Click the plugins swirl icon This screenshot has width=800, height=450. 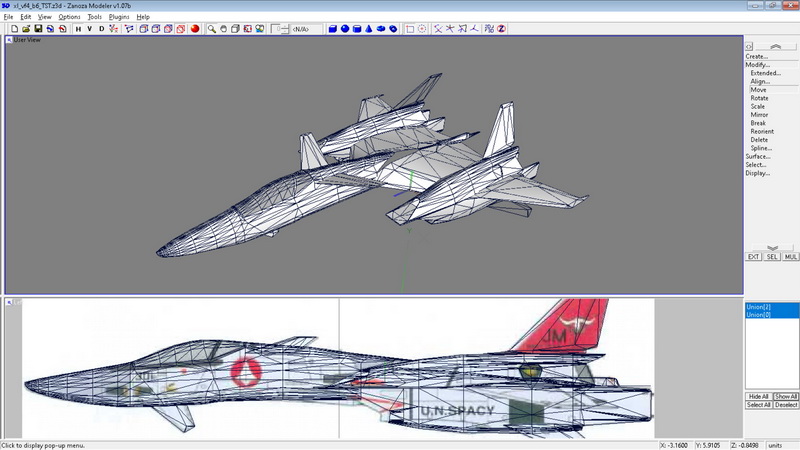pyautogui.click(x=489, y=29)
